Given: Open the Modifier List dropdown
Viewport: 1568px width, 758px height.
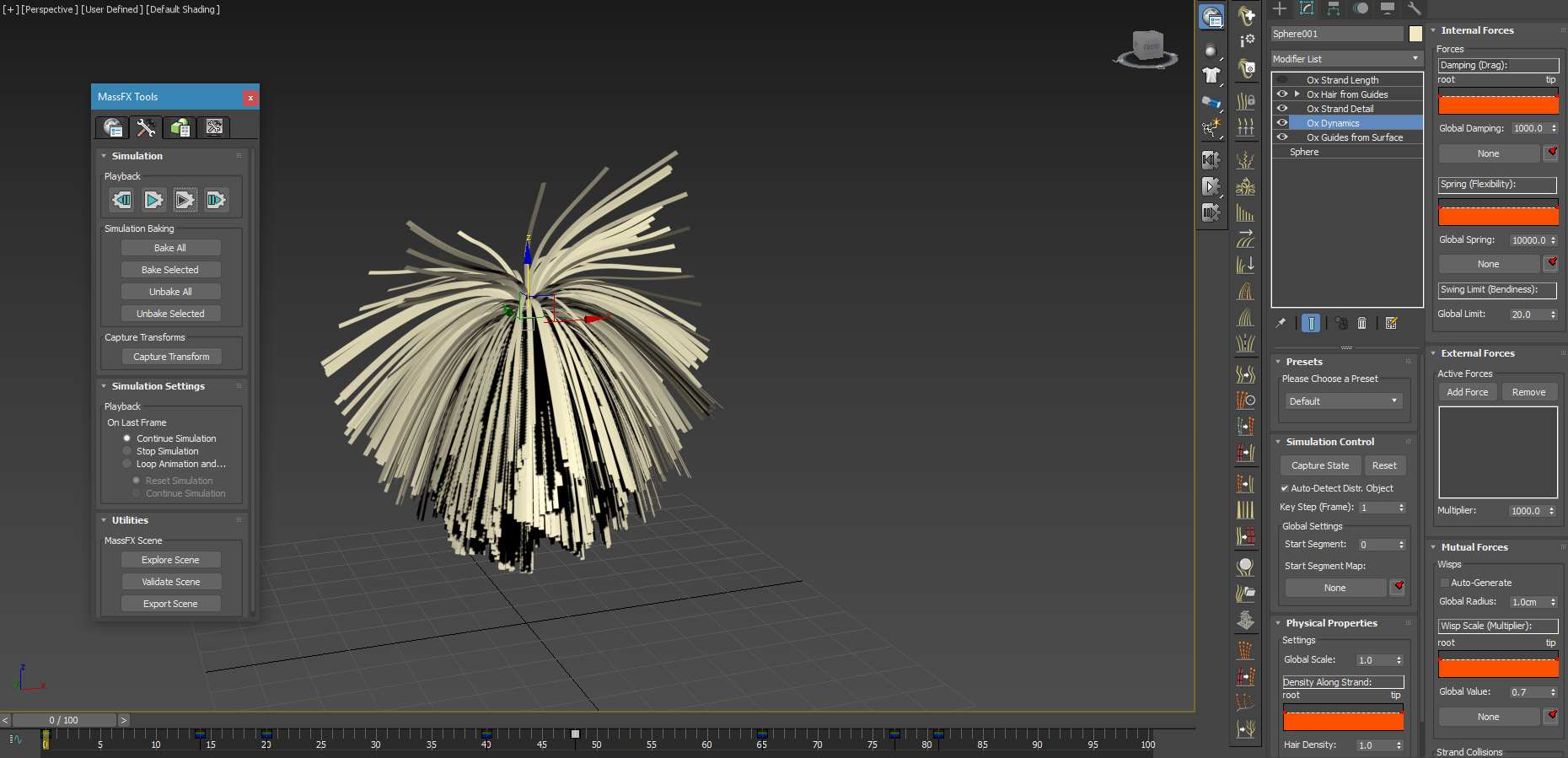Looking at the screenshot, I should [1346, 59].
